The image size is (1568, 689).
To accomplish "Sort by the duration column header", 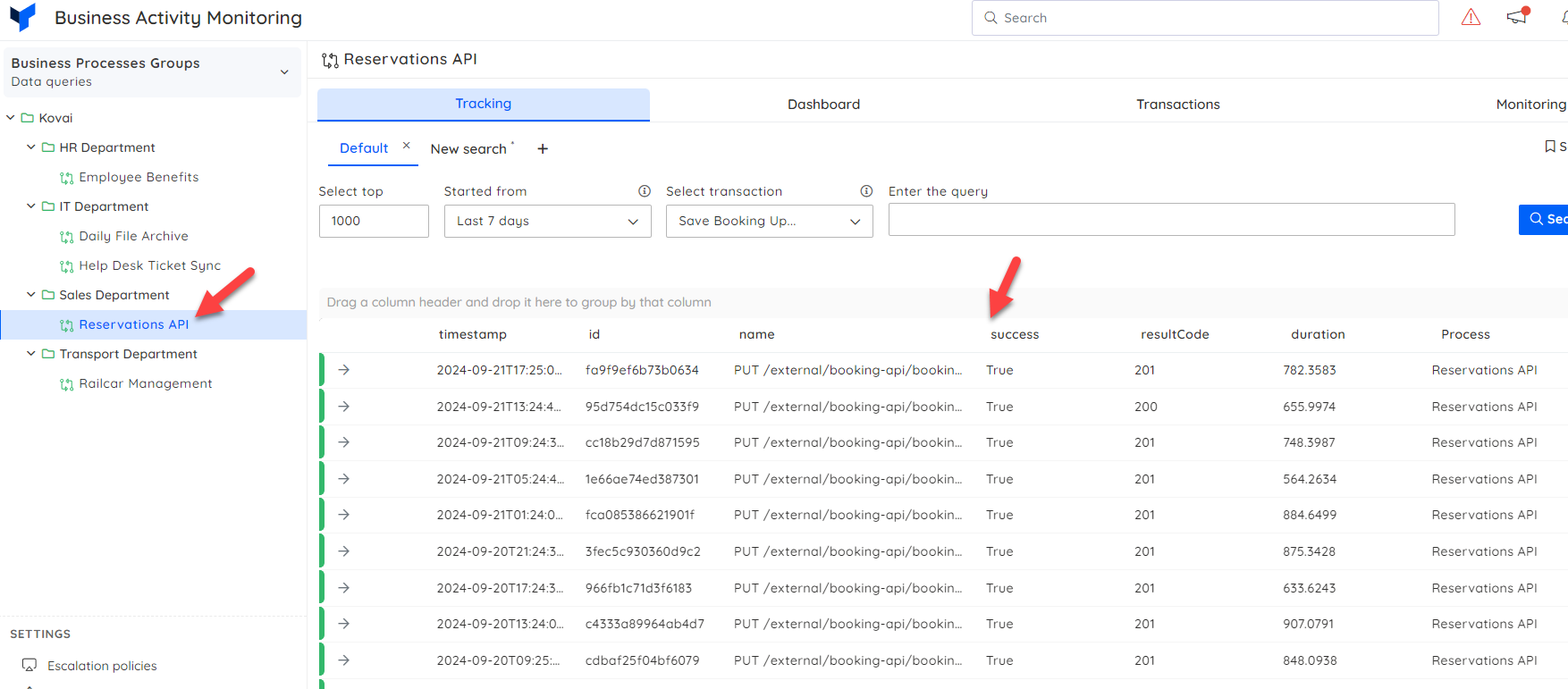I will pos(1318,334).
